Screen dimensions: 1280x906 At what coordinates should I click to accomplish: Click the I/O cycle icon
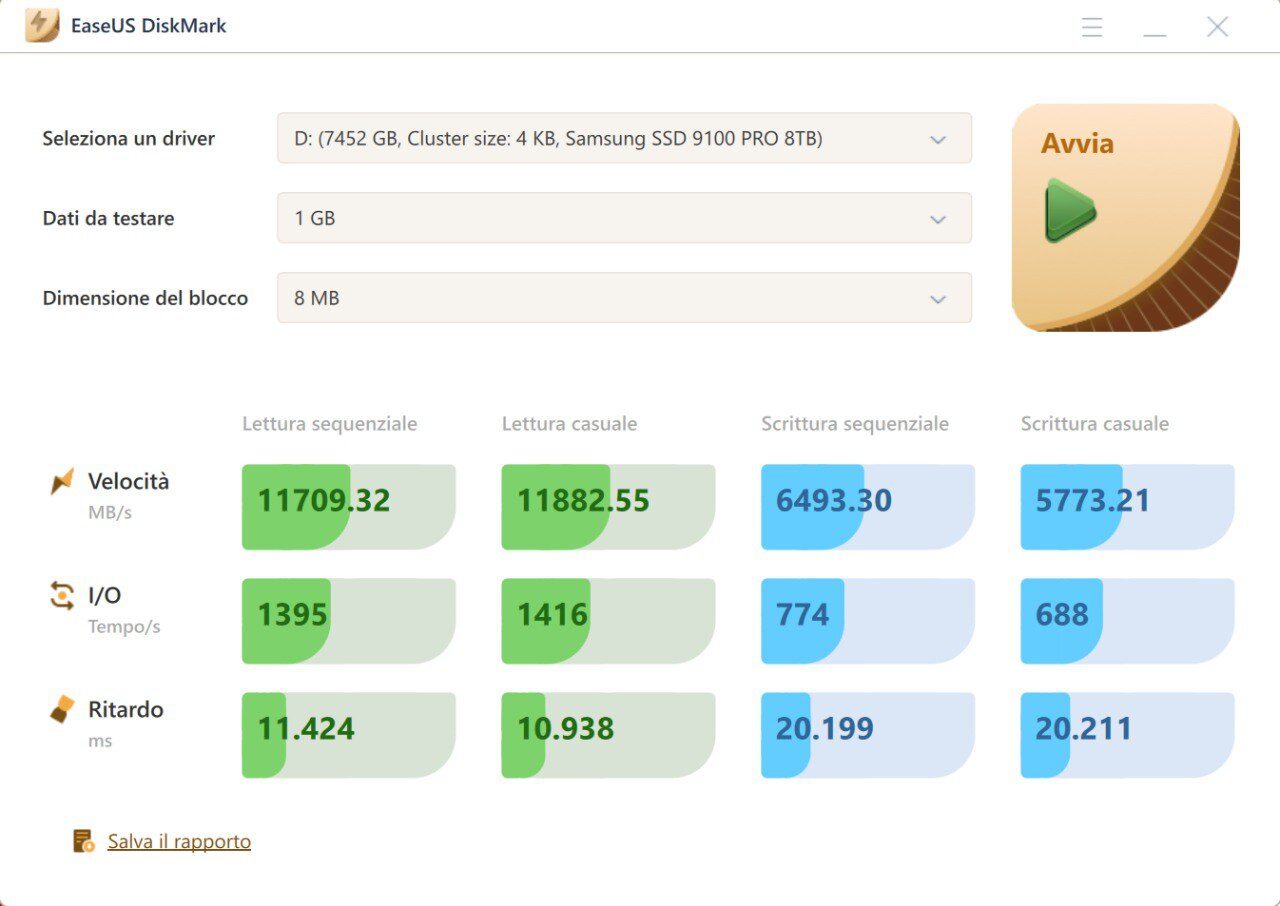(x=62, y=597)
